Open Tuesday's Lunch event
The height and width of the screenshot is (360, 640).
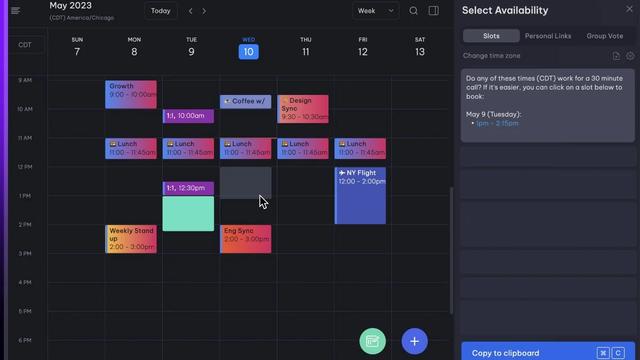pos(188,149)
